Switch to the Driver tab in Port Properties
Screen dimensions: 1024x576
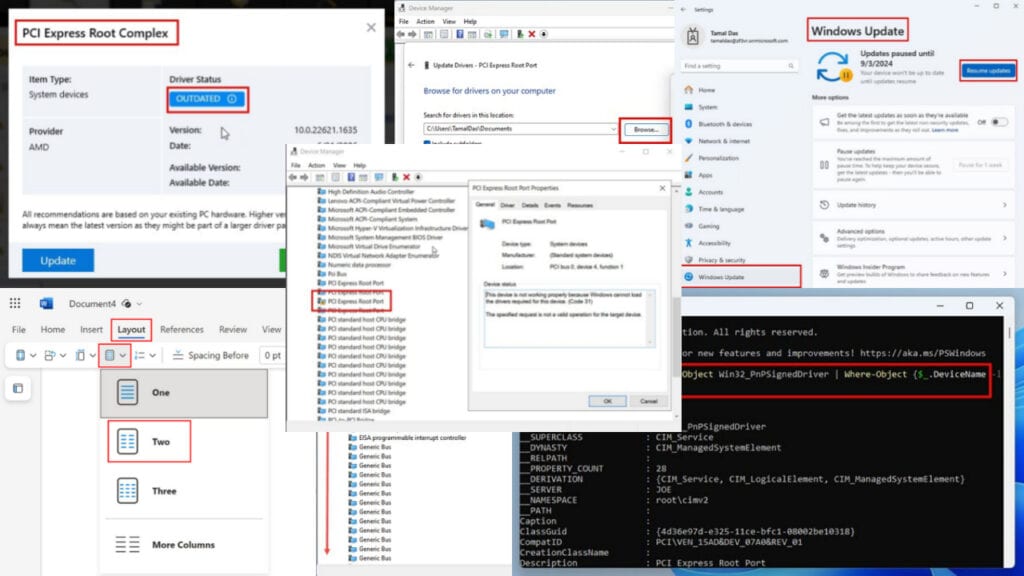click(x=507, y=205)
